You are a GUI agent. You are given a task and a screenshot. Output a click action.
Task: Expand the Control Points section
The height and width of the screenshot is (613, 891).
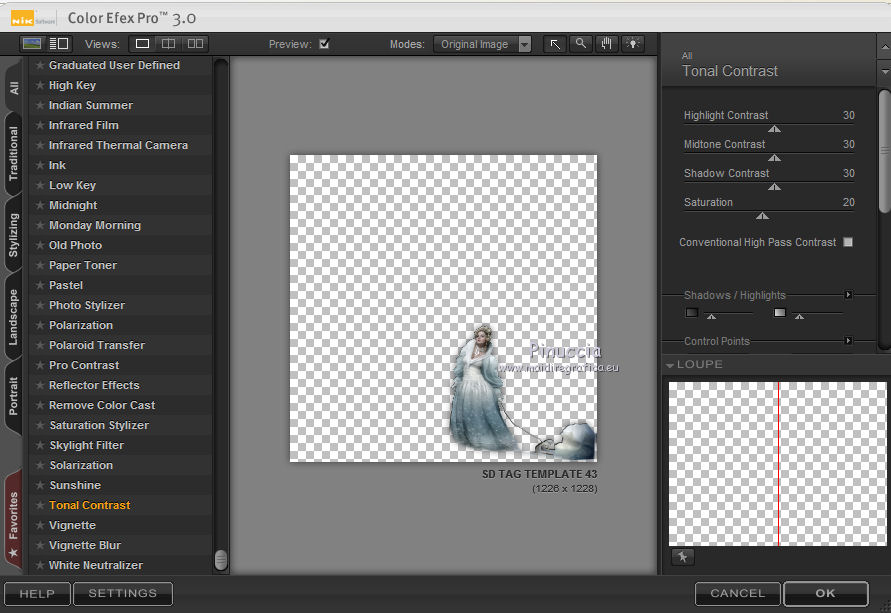(x=848, y=341)
